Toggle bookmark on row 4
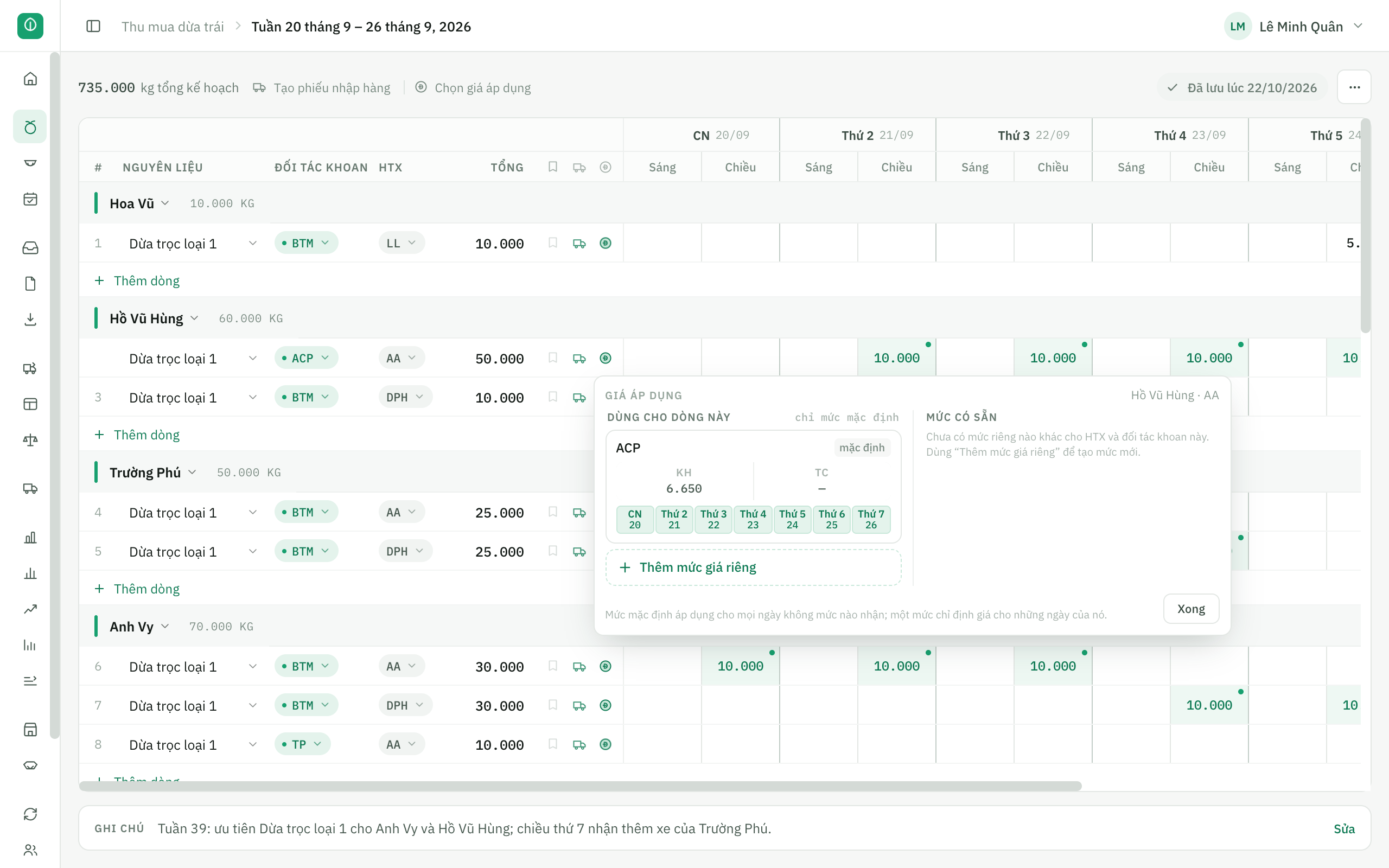Image resolution: width=1389 pixels, height=868 pixels. coord(553,512)
